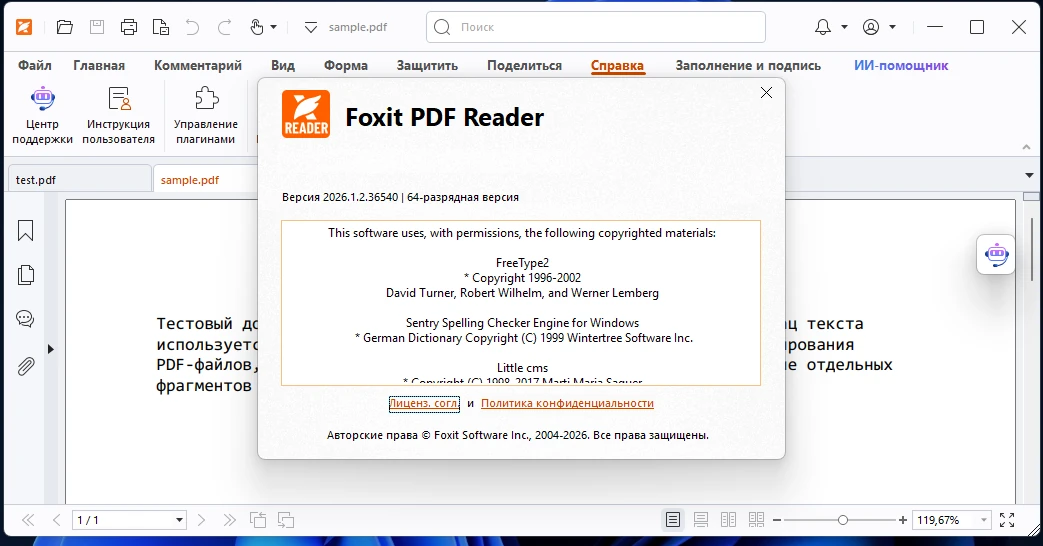
Task: Click the user account icon
Action: [x=871, y=27]
